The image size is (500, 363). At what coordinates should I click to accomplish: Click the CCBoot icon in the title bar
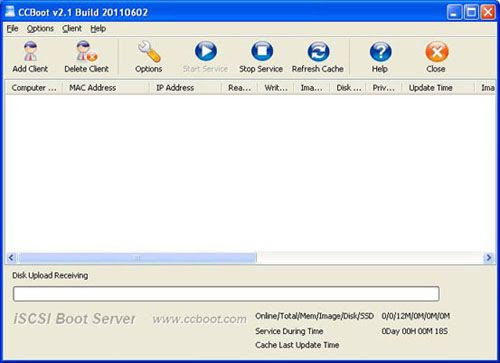click(10, 11)
